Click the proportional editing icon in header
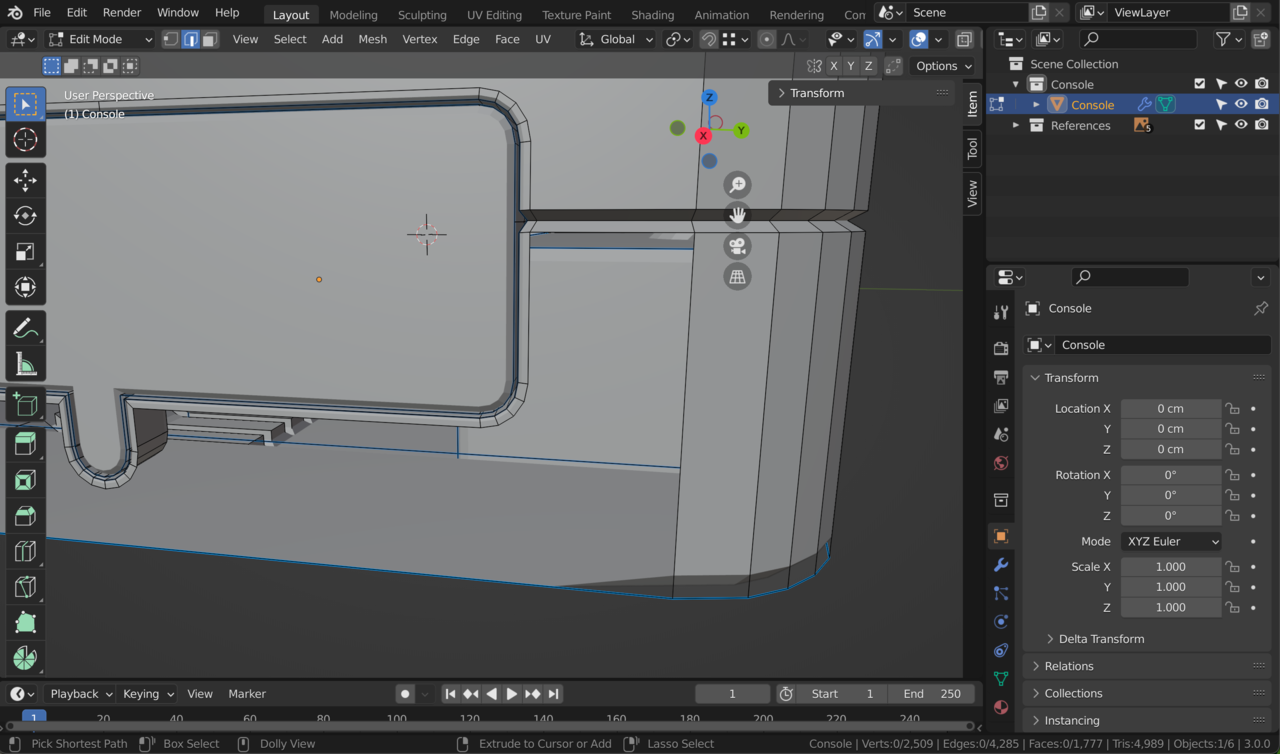The width and height of the screenshot is (1280, 754). tap(765, 39)
